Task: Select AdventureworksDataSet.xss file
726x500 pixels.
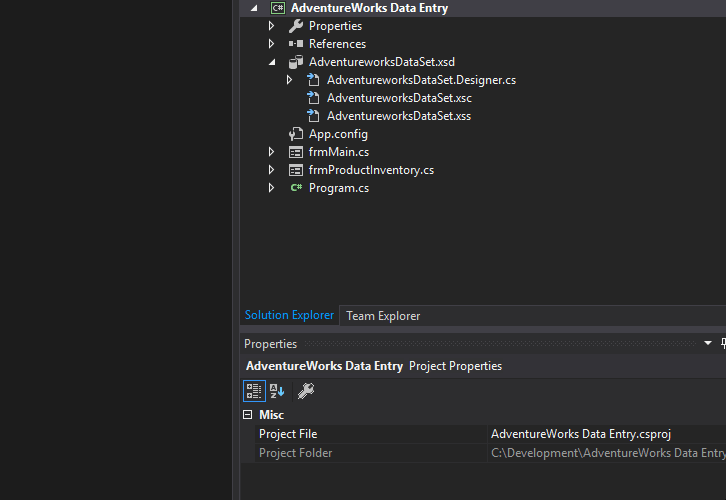Action: (399, 116)
